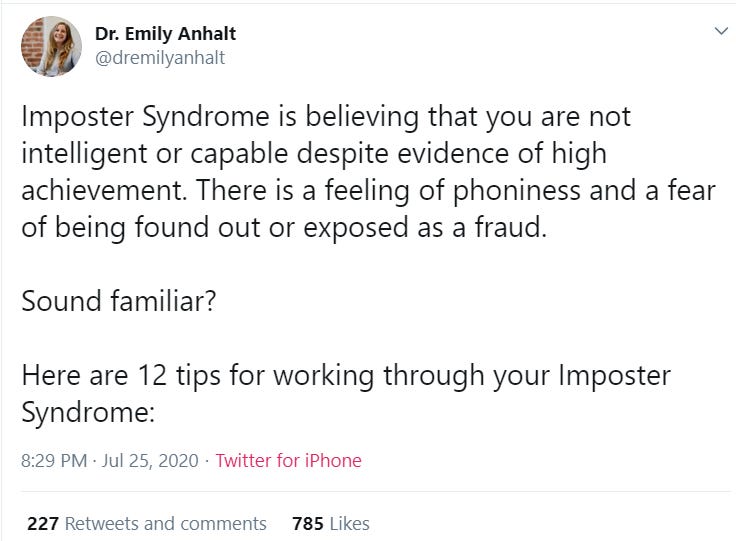Open the Twitter for iPhone source link
This screenshot has height=541, width=736.
[x=288, y=461]
